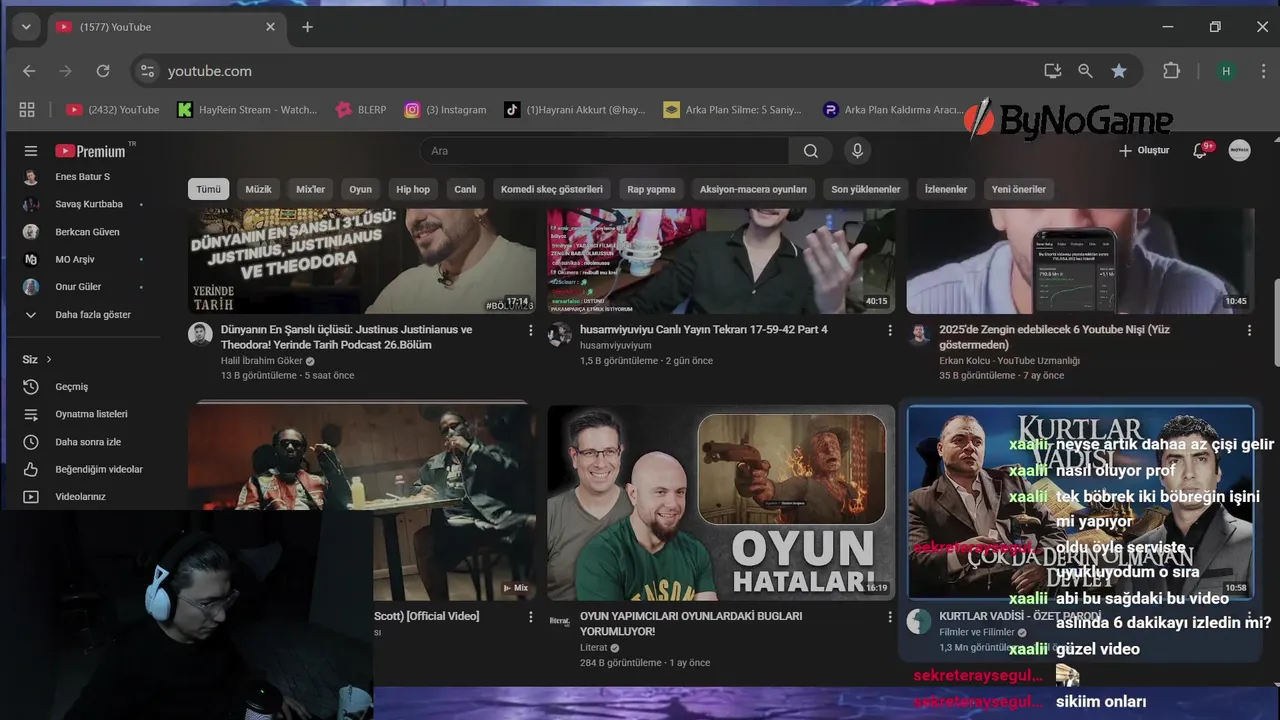Screen dimensions: 1280x720
Task: Open the (3) Instagram bookmark
Action: point(446,110)
